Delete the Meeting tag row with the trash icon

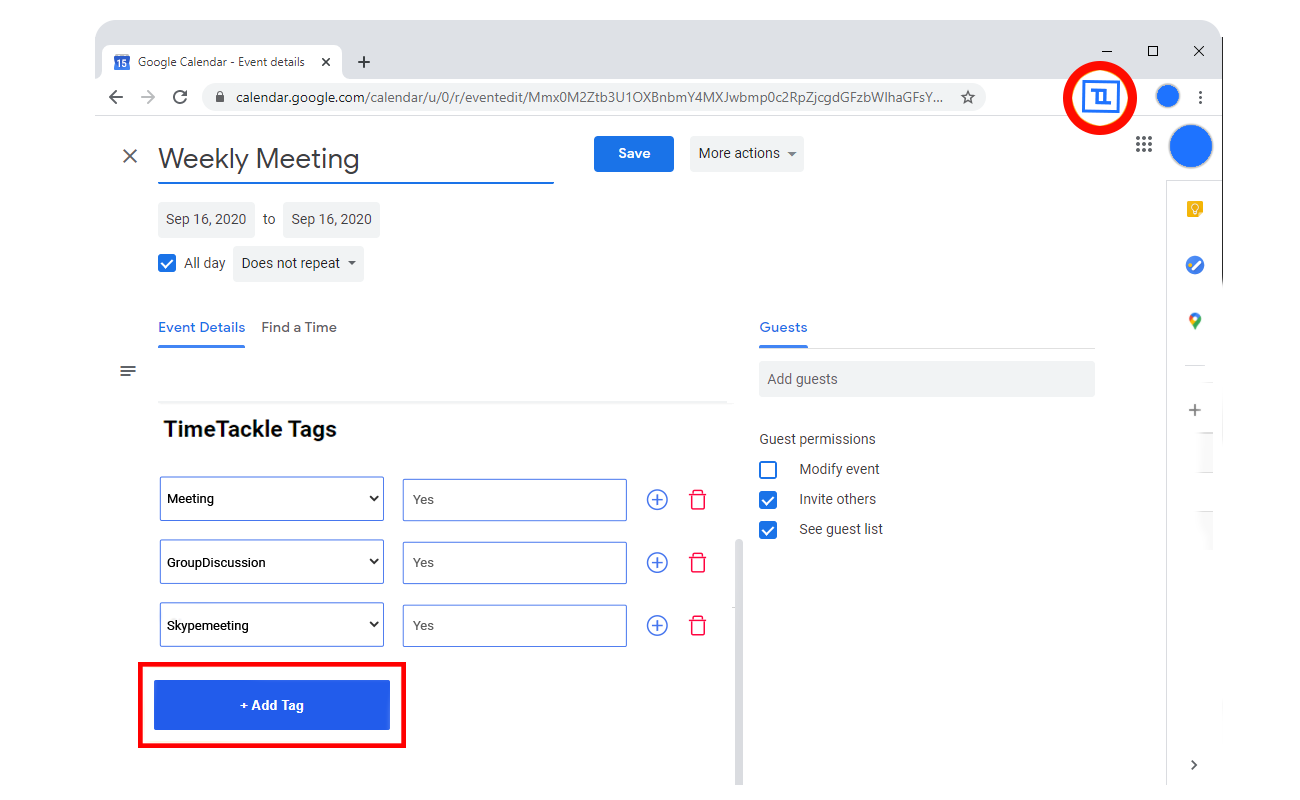pos(697,499)
